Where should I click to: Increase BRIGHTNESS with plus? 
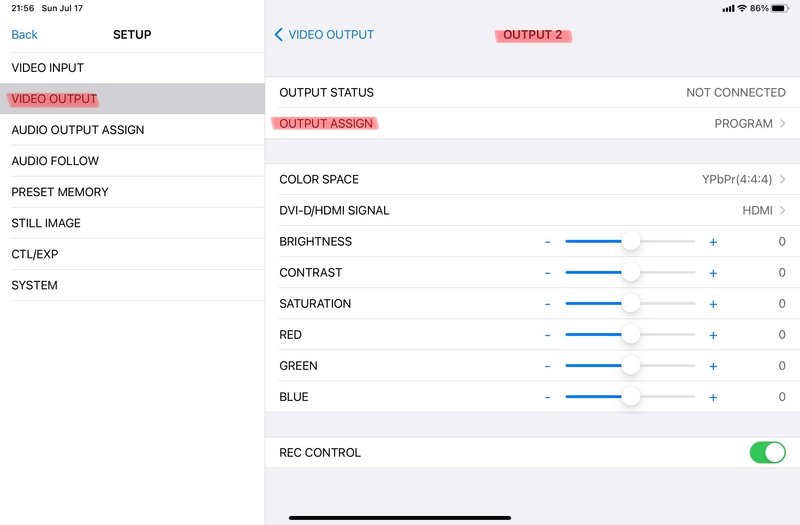click(x=713, y=242)
